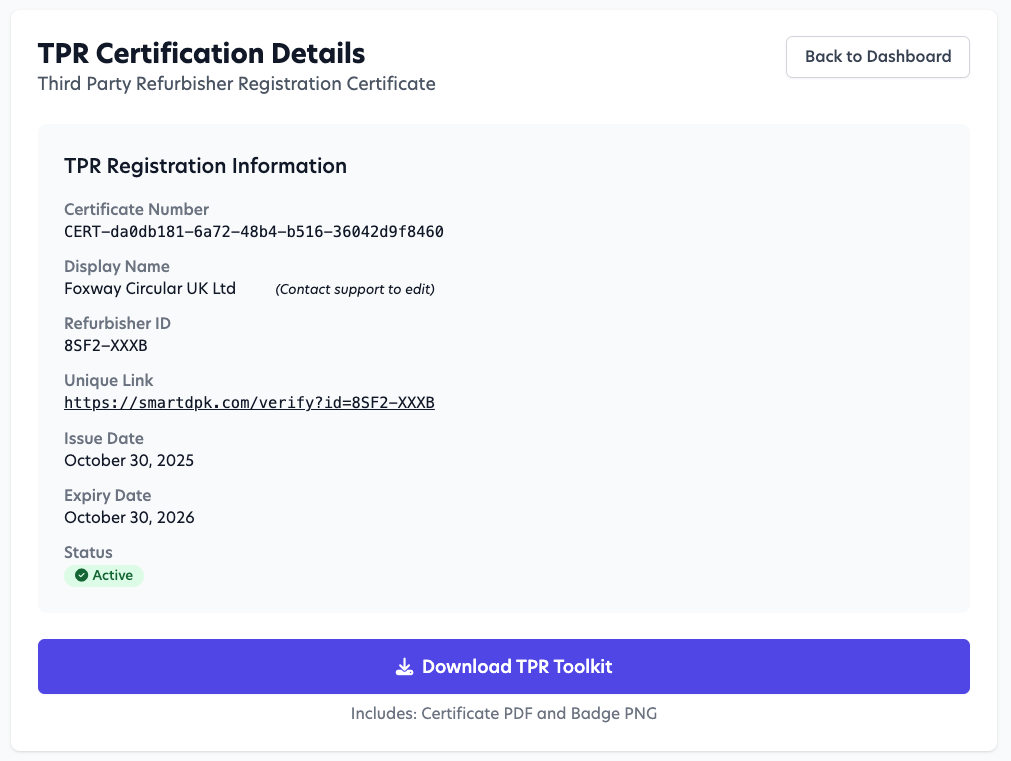Click the Contact support to edit note

pos(354,289)
